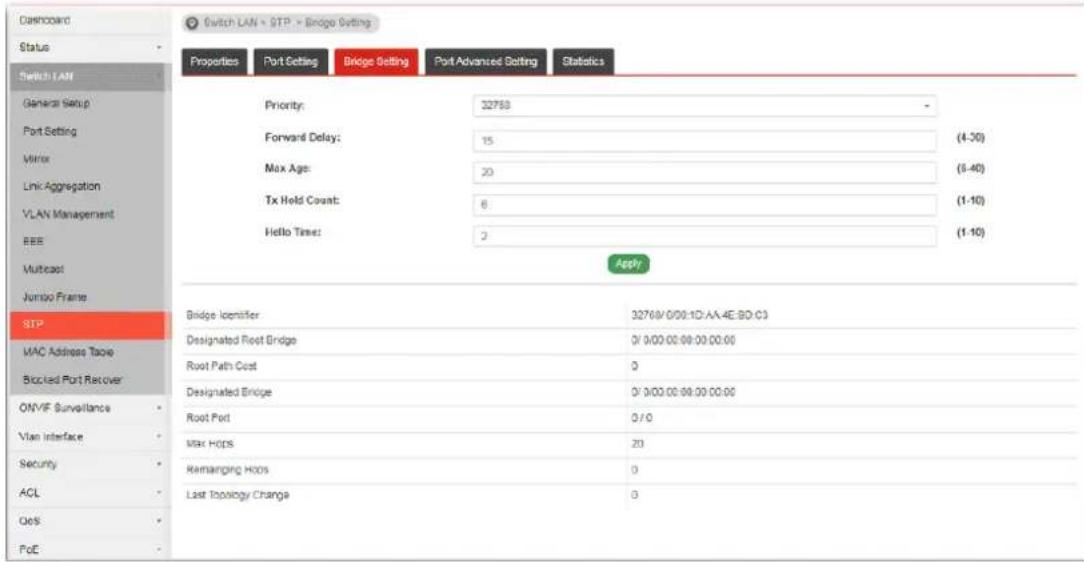Open VLAN Management in the sidebar

click(88, 214)
